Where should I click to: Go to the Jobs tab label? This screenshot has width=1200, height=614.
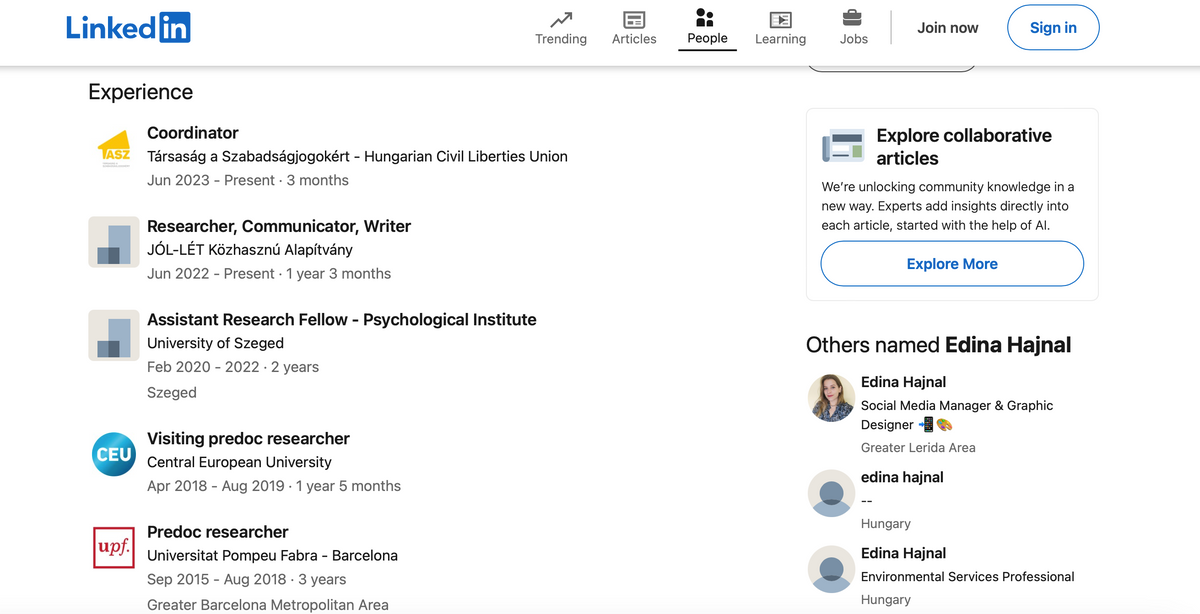pos(854,39)
